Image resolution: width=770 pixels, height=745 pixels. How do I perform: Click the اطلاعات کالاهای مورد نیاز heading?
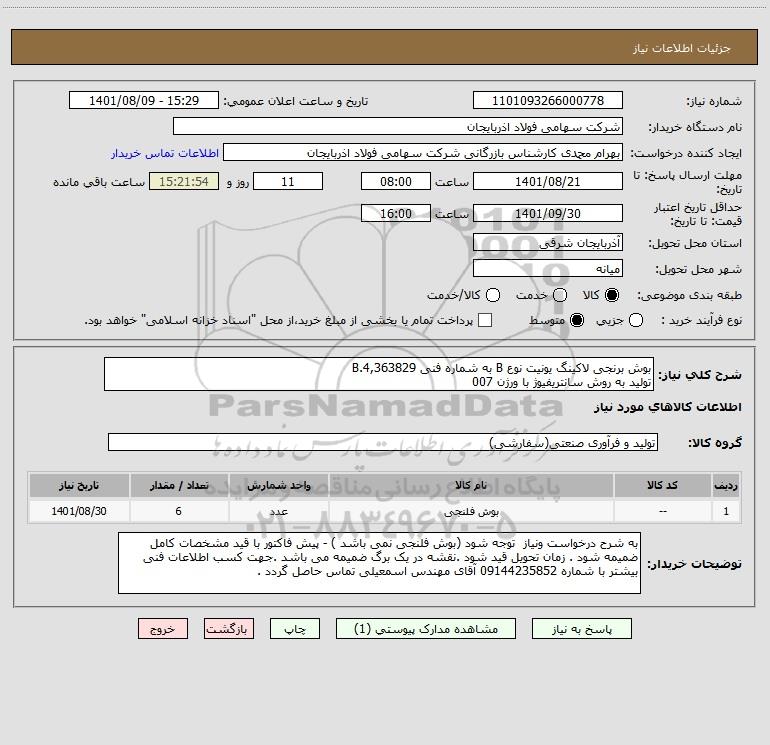click(668, 407)
